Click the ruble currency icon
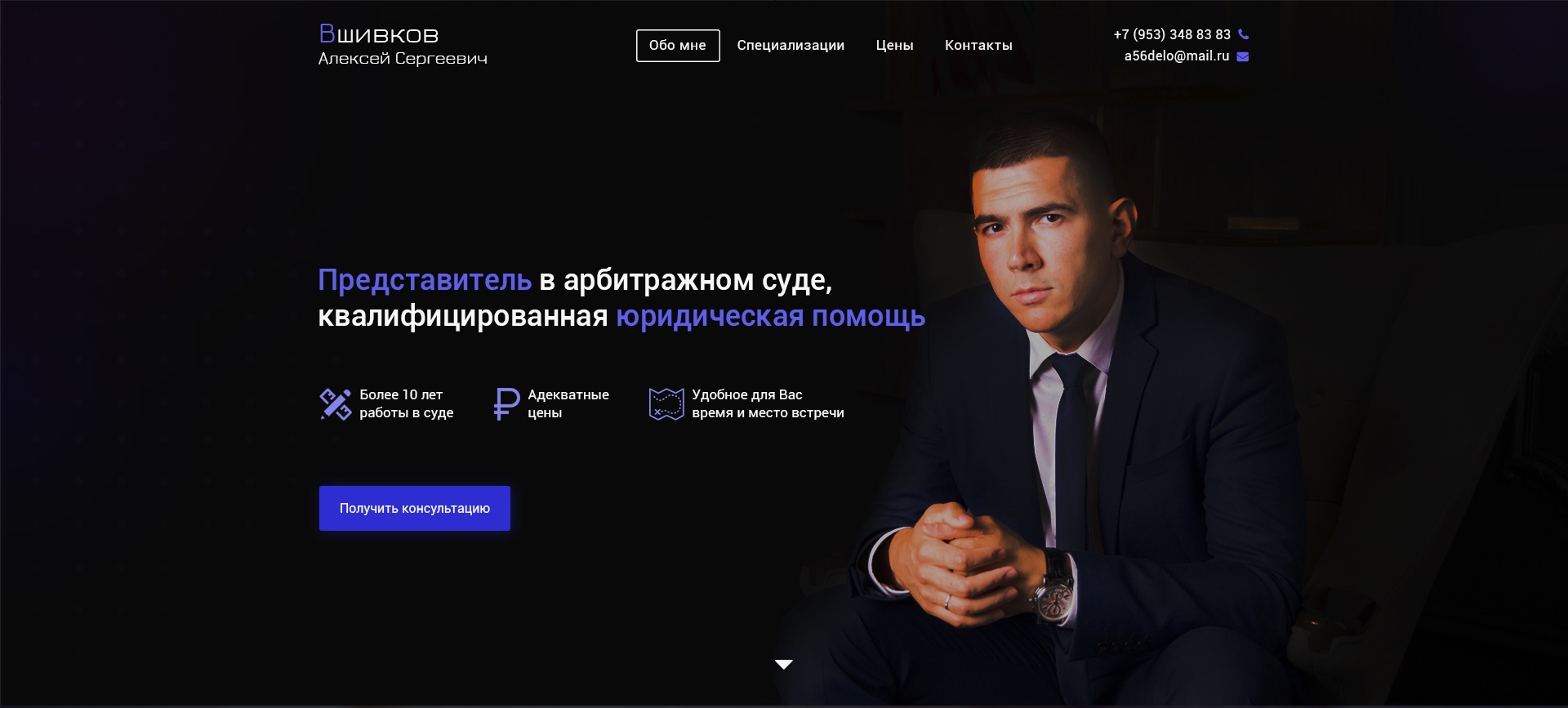1568x708 pixels. [x=506, y=404]
